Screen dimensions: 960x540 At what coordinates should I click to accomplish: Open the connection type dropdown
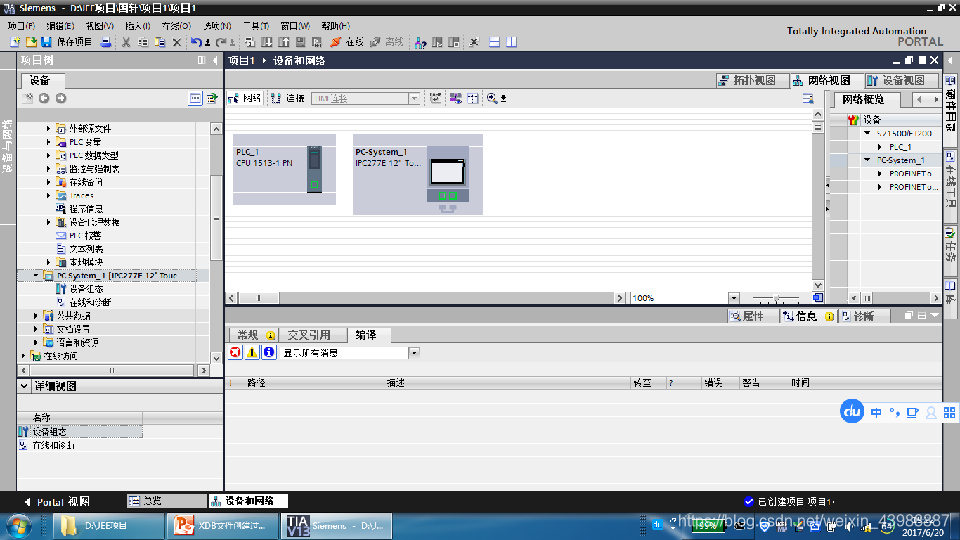point(414,99)
